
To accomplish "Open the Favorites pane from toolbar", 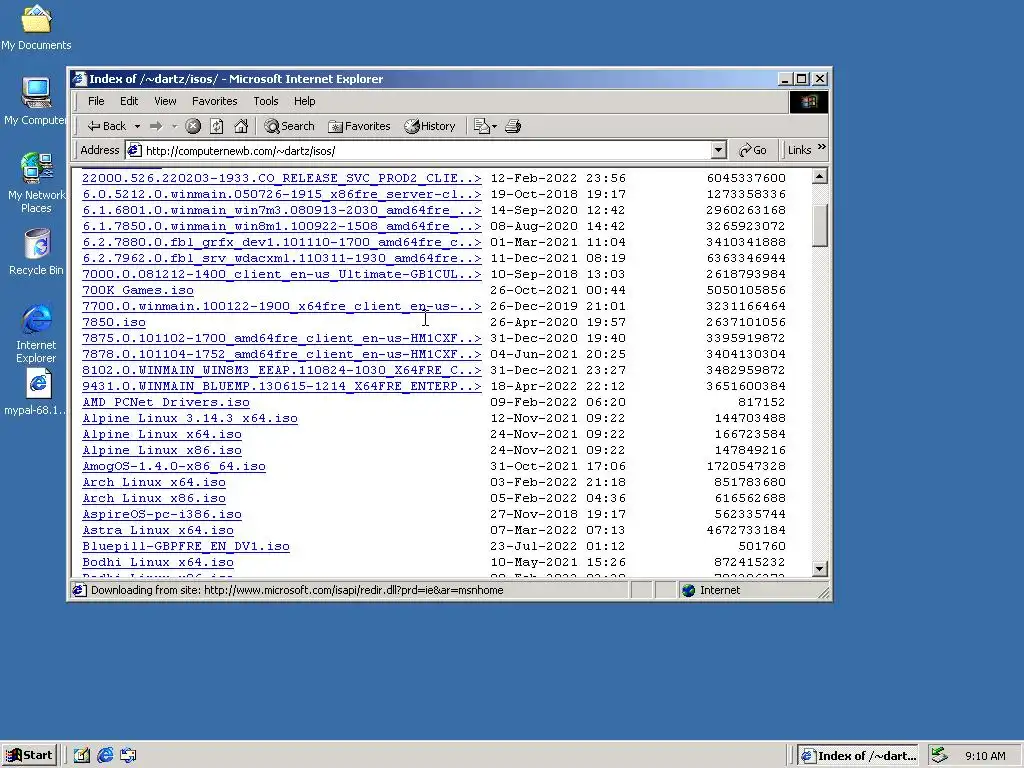I will coord(359,126).
